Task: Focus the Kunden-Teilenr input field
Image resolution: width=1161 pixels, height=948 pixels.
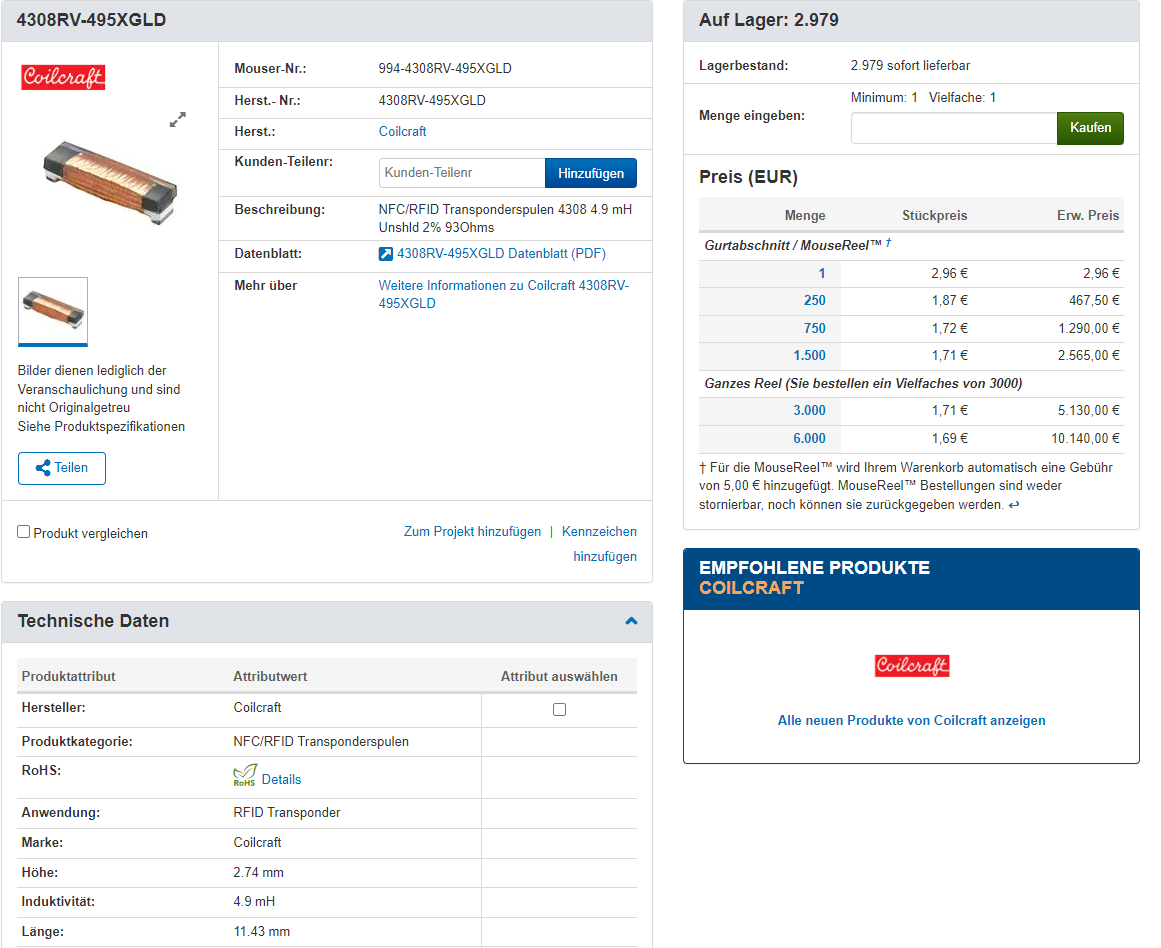Action: tap(462, 173)
